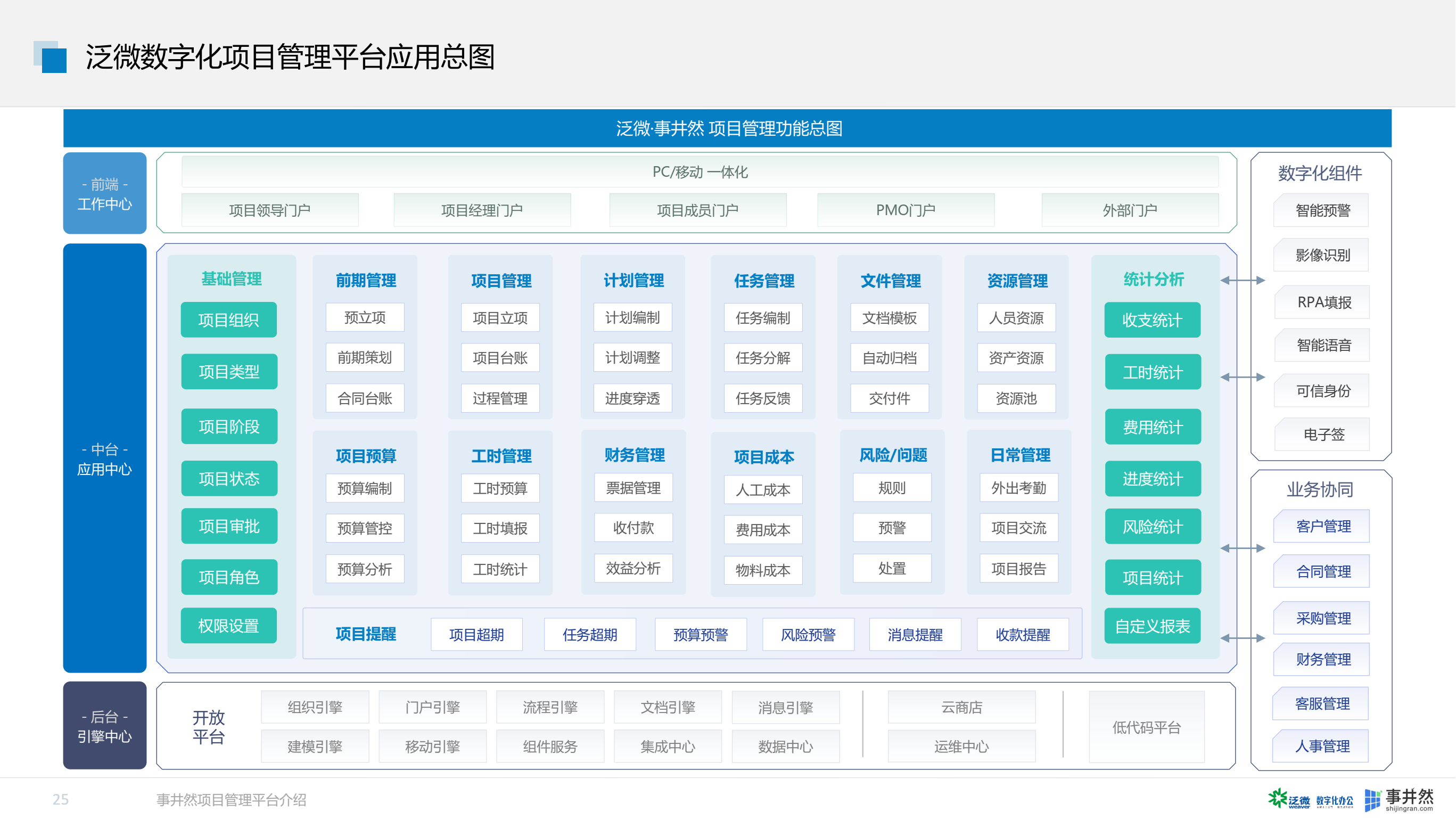1456x819 pixels.
Task: Click the blue square icon beside slide title
Action: coord(50,56)
